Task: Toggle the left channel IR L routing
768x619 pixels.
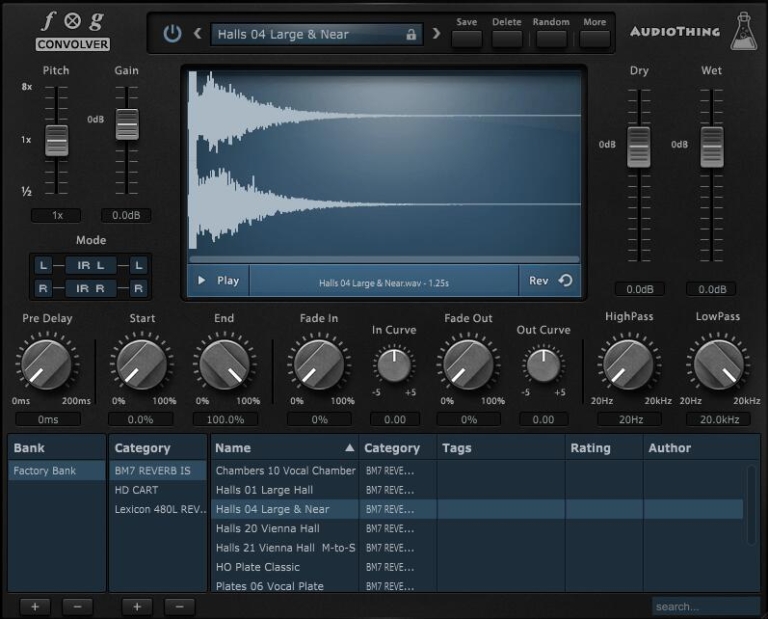Action: 91,265
